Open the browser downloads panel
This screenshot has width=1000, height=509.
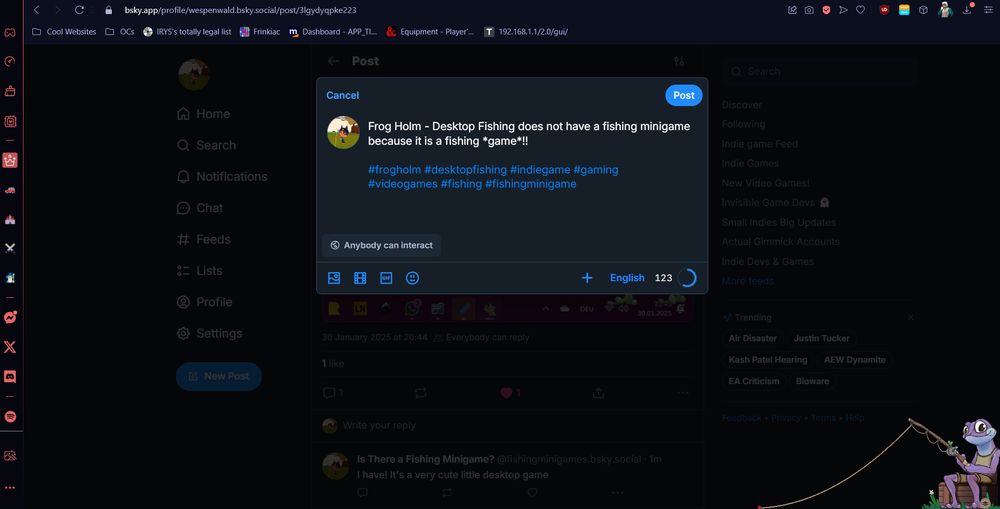pos(967,10)
